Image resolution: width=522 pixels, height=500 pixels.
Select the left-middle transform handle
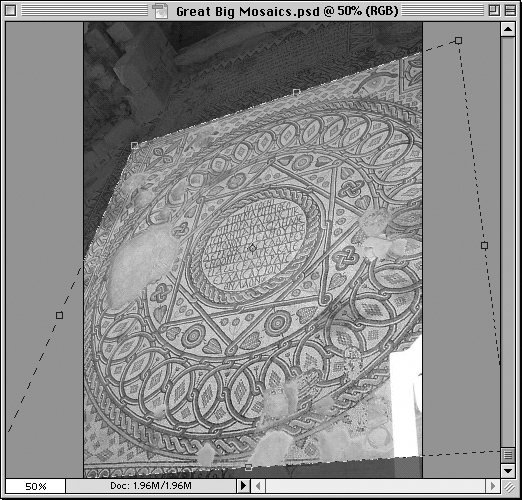[x=59, y=315]
